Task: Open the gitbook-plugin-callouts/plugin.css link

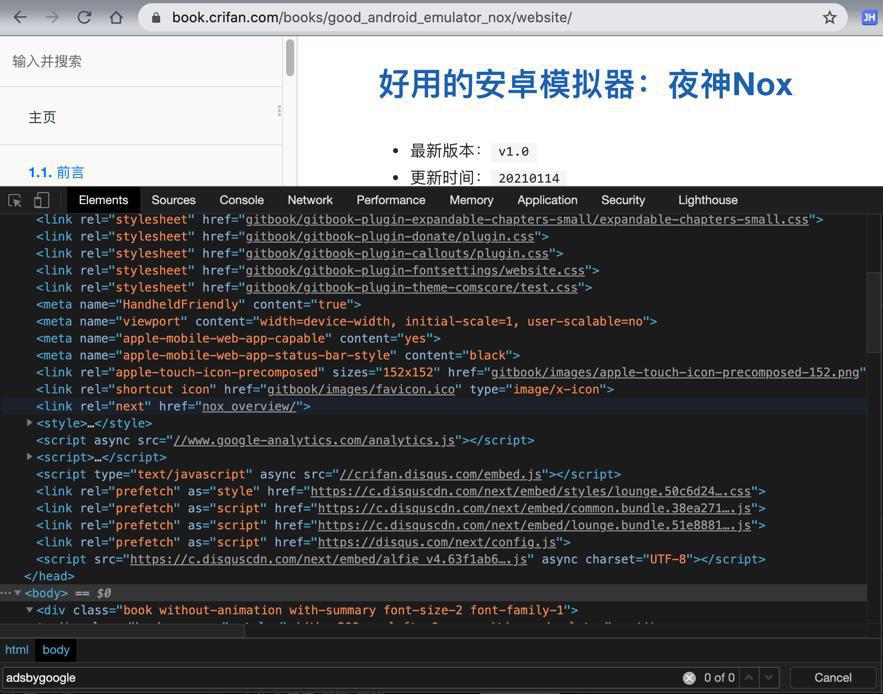Action: (397, 253)
